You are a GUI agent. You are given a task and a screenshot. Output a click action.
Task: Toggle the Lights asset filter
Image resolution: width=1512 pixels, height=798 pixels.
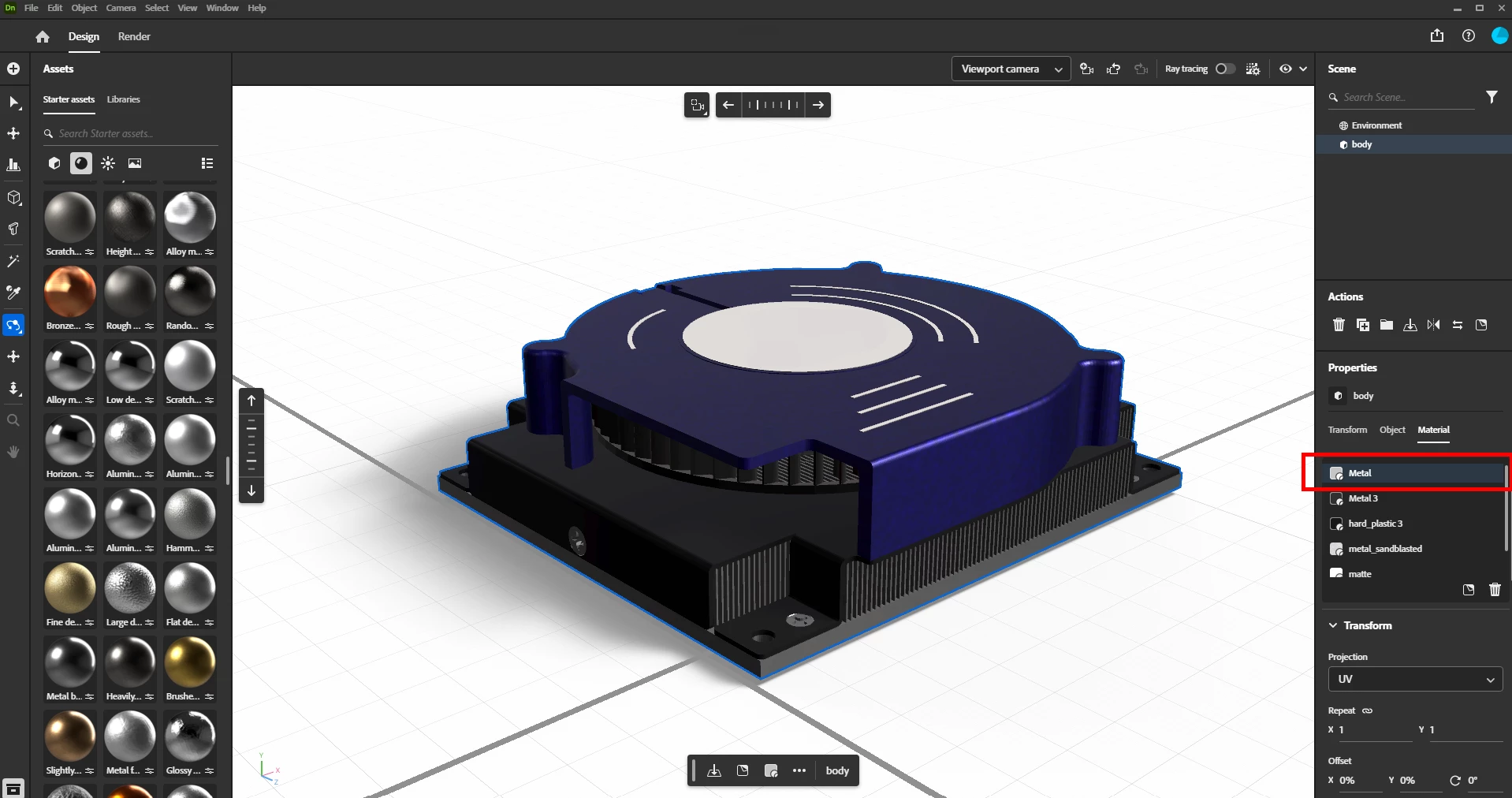(108, 163)
